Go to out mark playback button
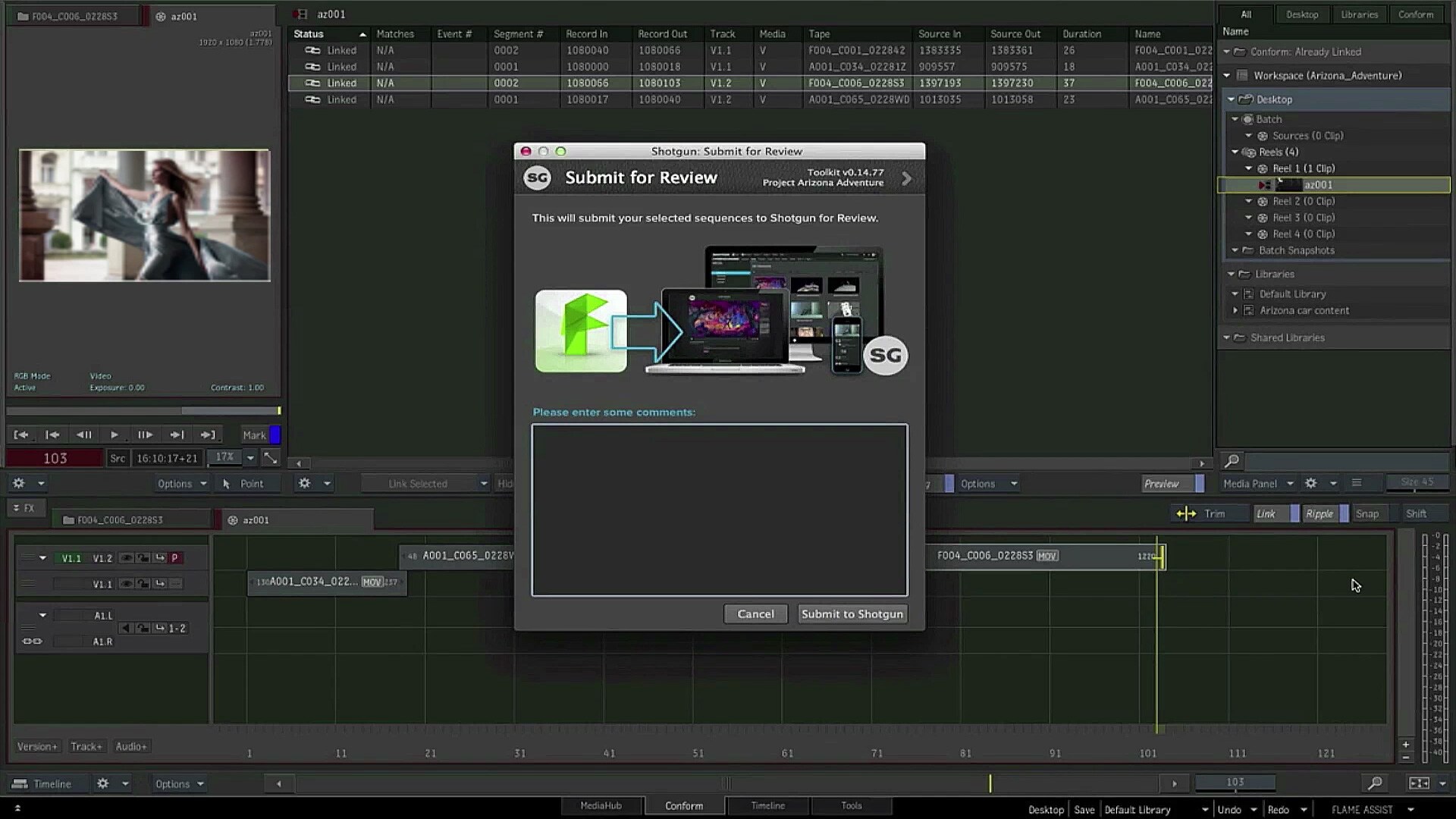1456x819 pixels. pyautogui.click(x=208, y=435)
